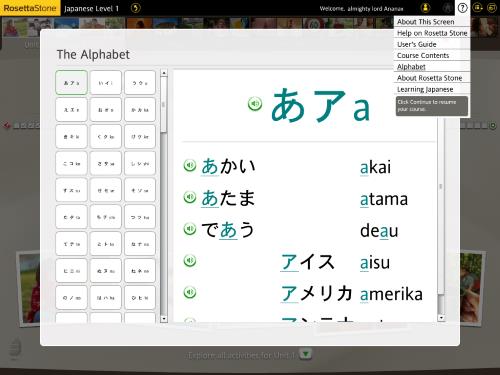Select the か カ ka alphabet tile

(140, 110)
